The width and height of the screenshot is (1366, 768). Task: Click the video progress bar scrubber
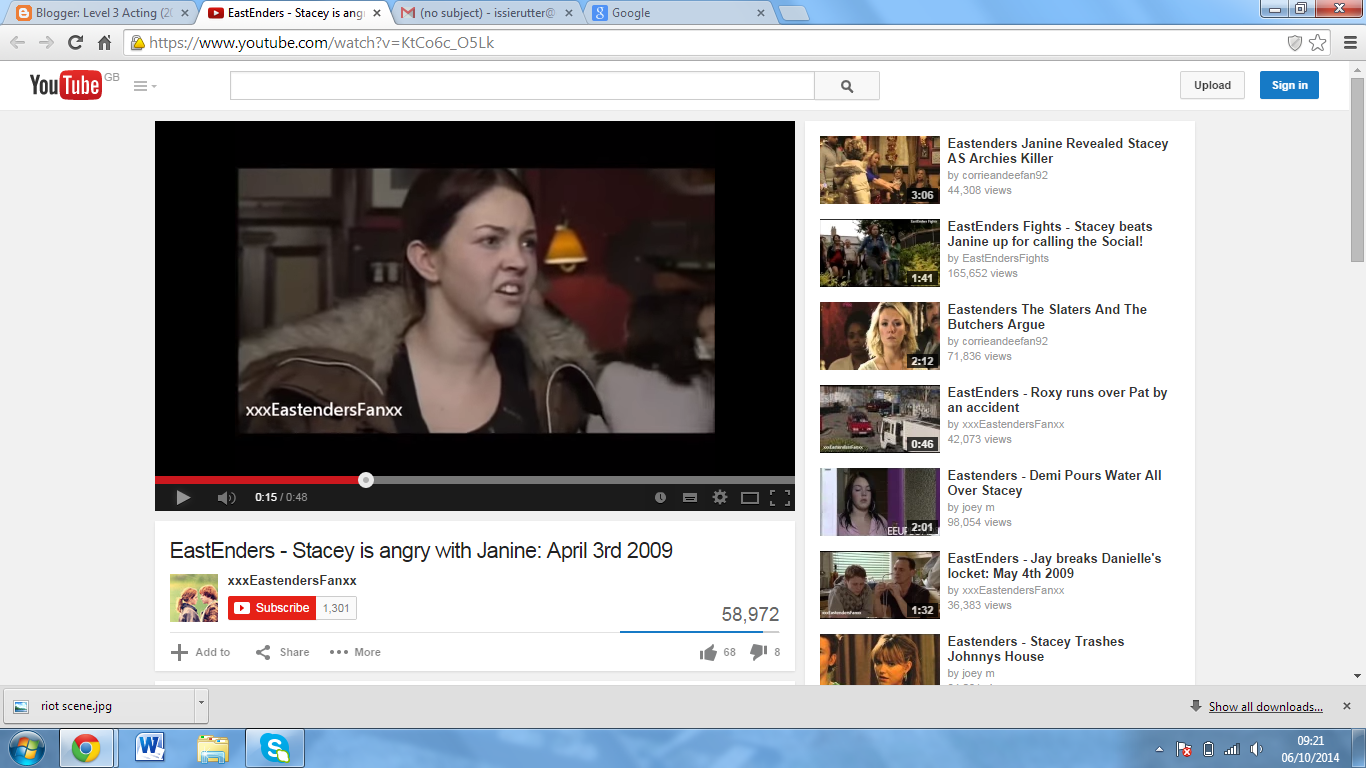click(x=366, y=480)
